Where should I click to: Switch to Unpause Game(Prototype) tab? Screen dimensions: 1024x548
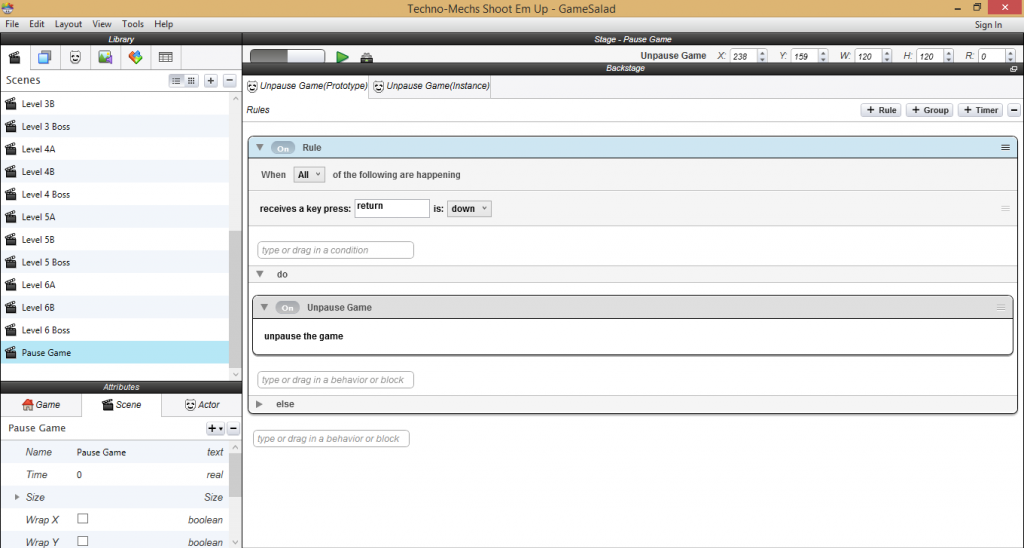(x=307, y=86)
